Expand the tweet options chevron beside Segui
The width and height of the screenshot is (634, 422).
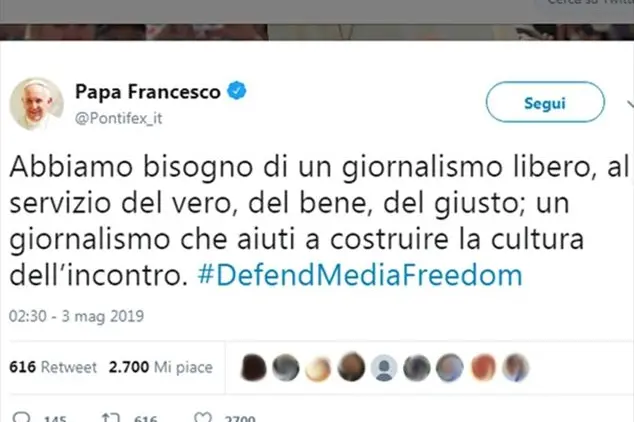coord(630,104)
